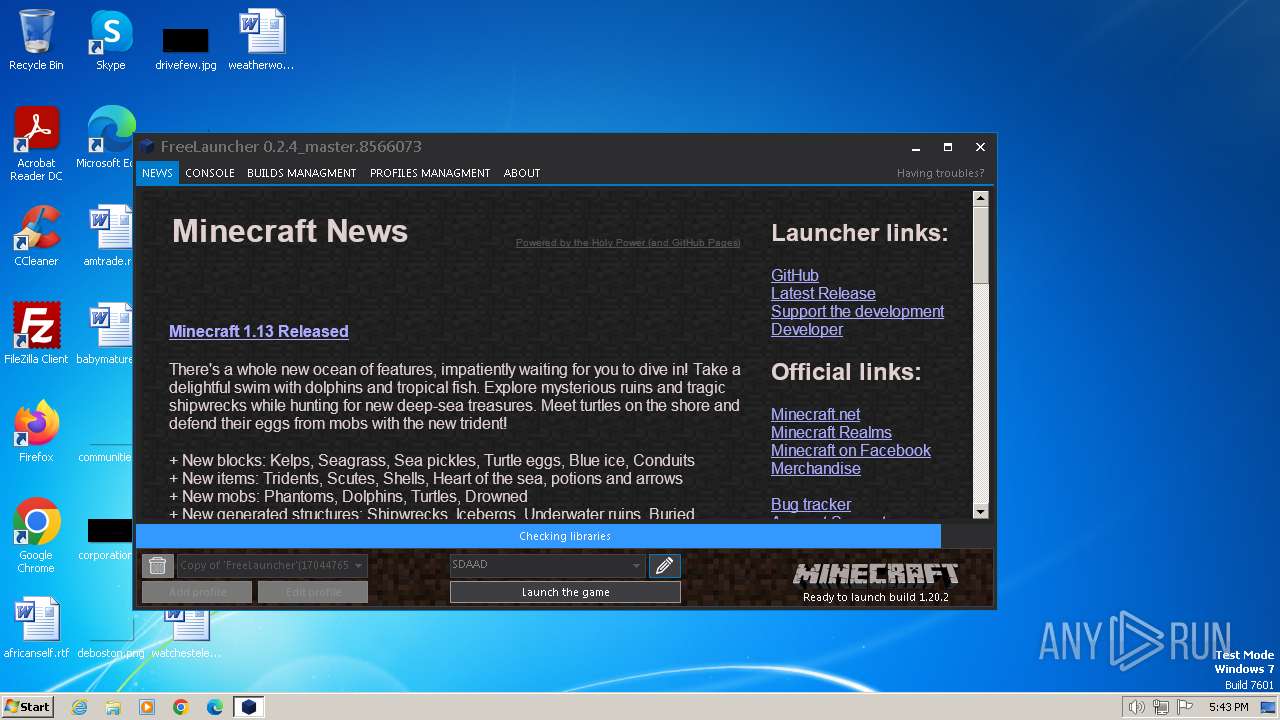Expand the profile selection dropdown
Viewport: 1280px width, 720px height.
(359, 565)
